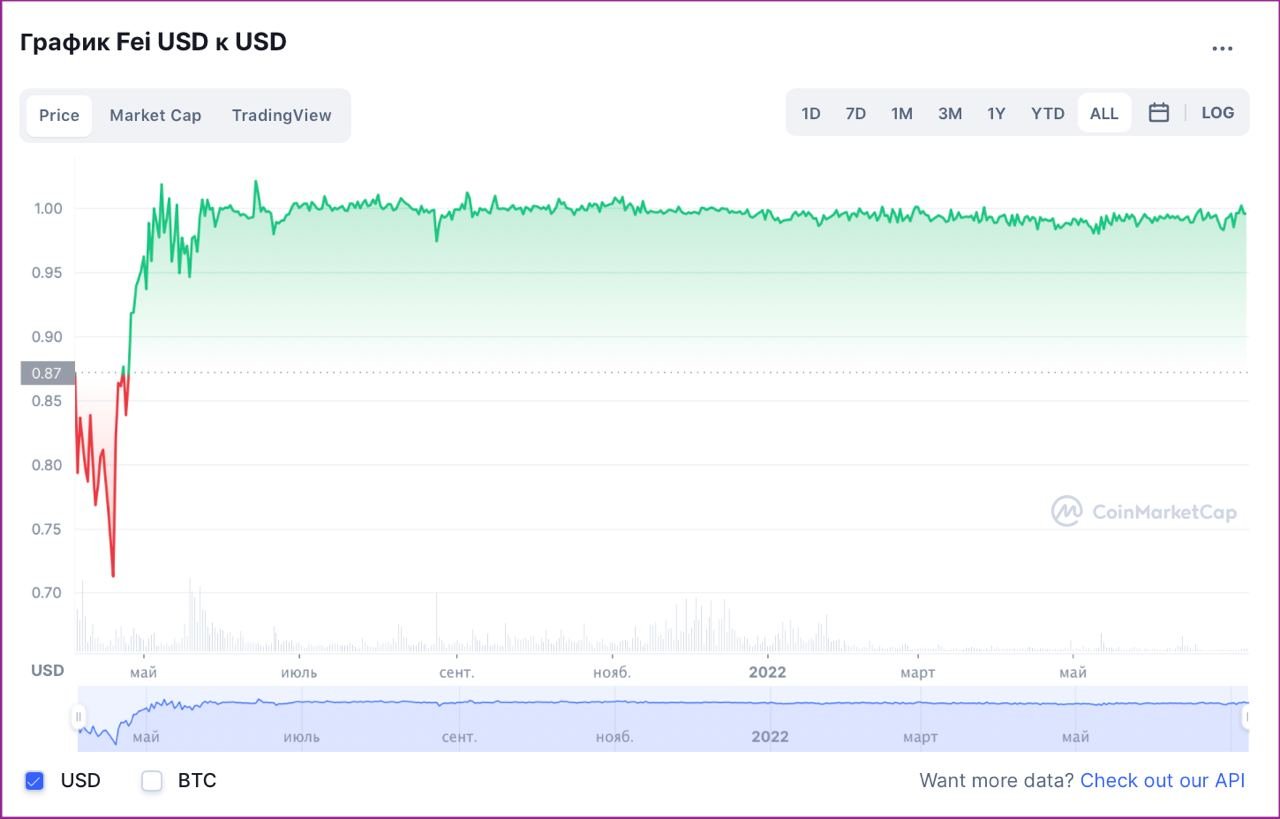Uncheck the USD currency checkbox
The image size is (1280, 819).
point(35,781)
